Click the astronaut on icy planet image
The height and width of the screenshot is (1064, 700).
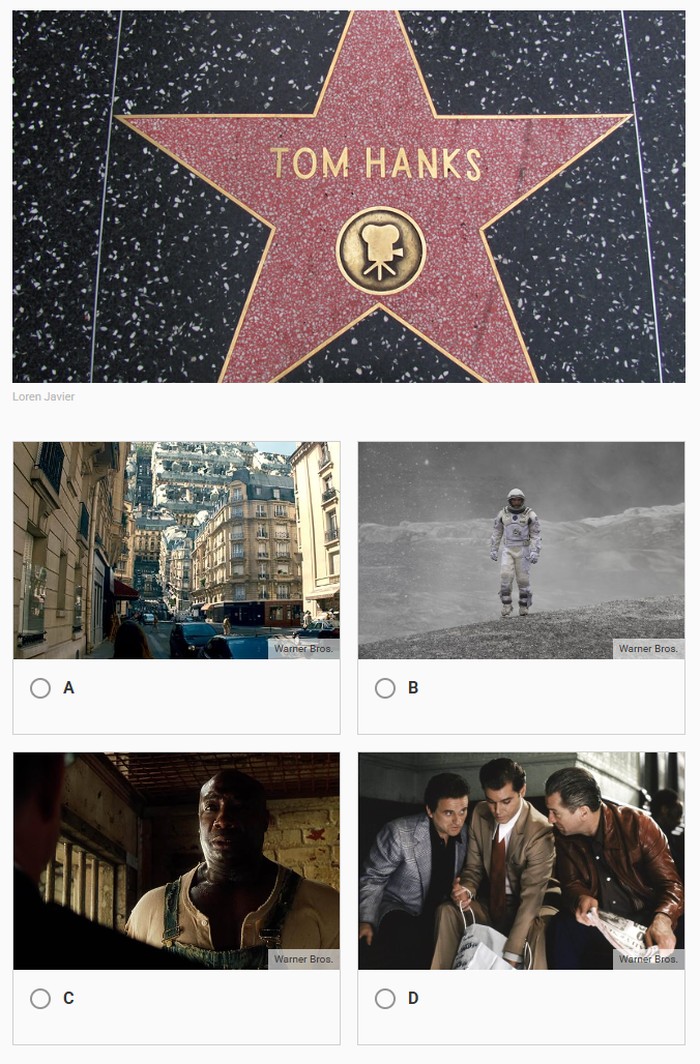click(x=522, y=550)
